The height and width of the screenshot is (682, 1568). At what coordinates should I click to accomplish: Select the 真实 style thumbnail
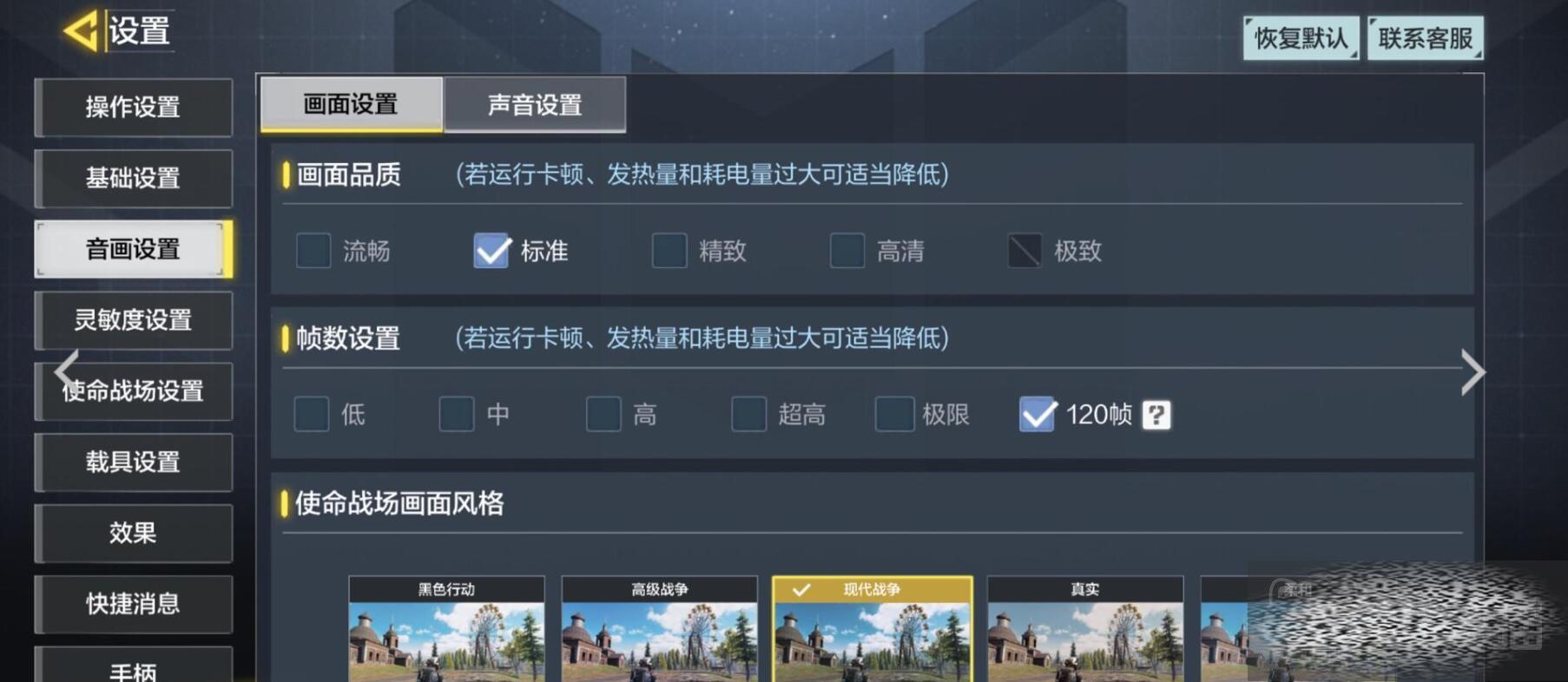click(1085, 629)
